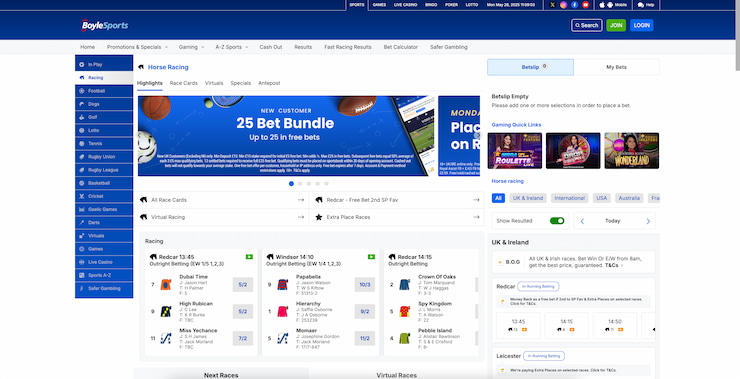The width and height of the screenshot is (740, 379).
Task: Open the Betslip tab
Action: click(x=530, y=67)
